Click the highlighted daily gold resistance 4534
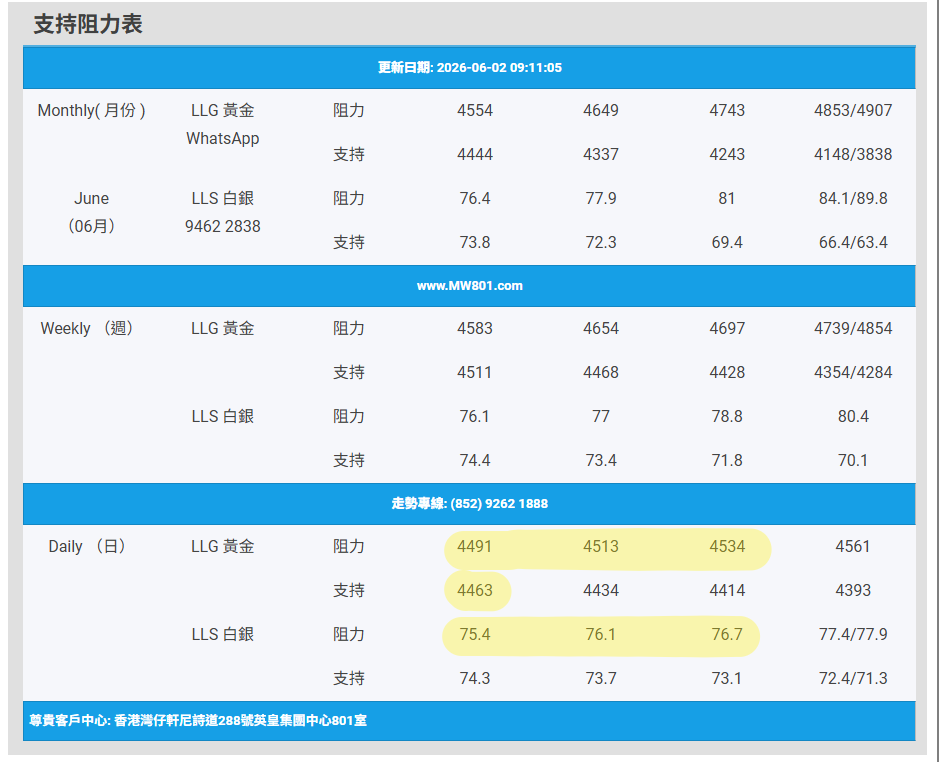Screen dimensions: 939x762 [727, 546]
